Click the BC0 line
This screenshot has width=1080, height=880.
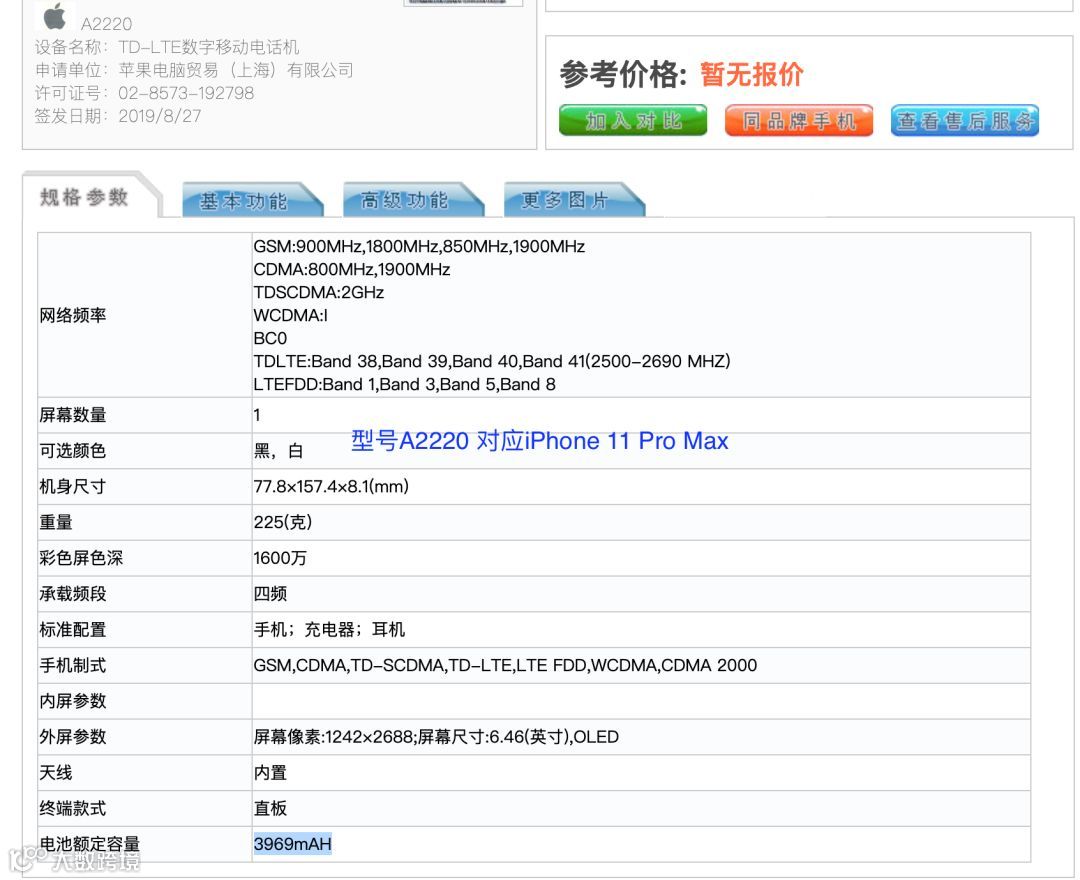click(x=270, y=338)
